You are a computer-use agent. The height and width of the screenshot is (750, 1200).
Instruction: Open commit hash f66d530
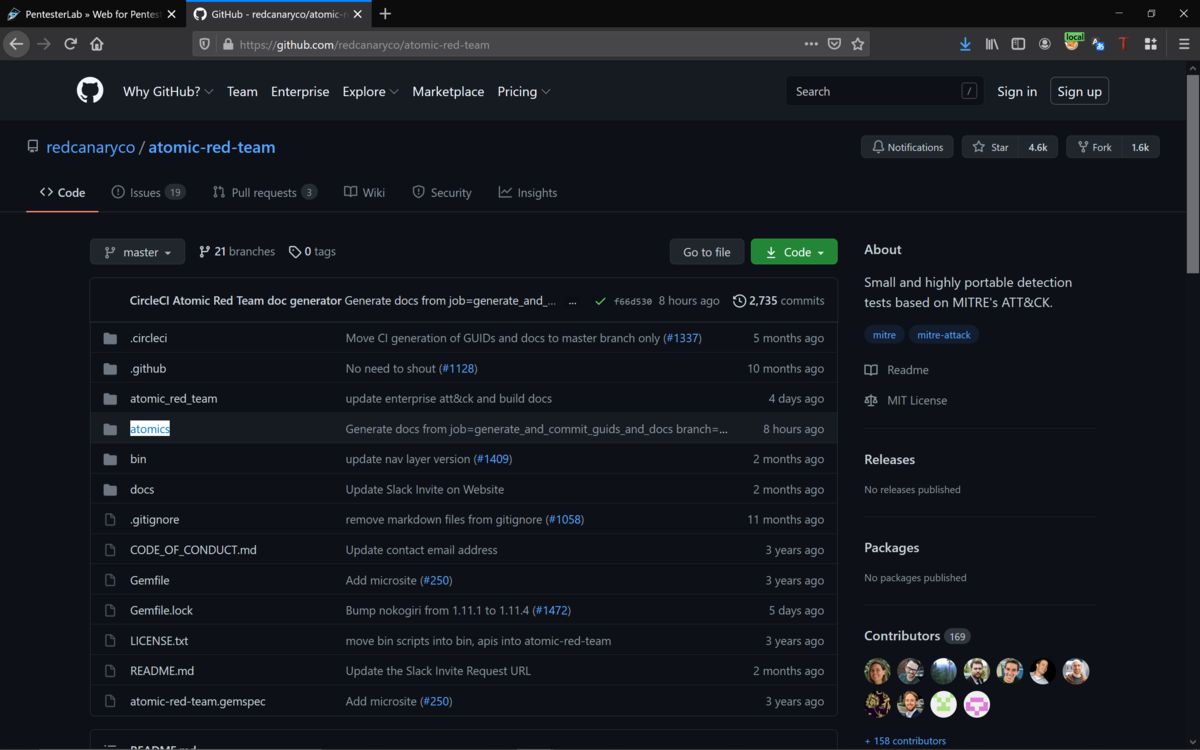(632, 301)
